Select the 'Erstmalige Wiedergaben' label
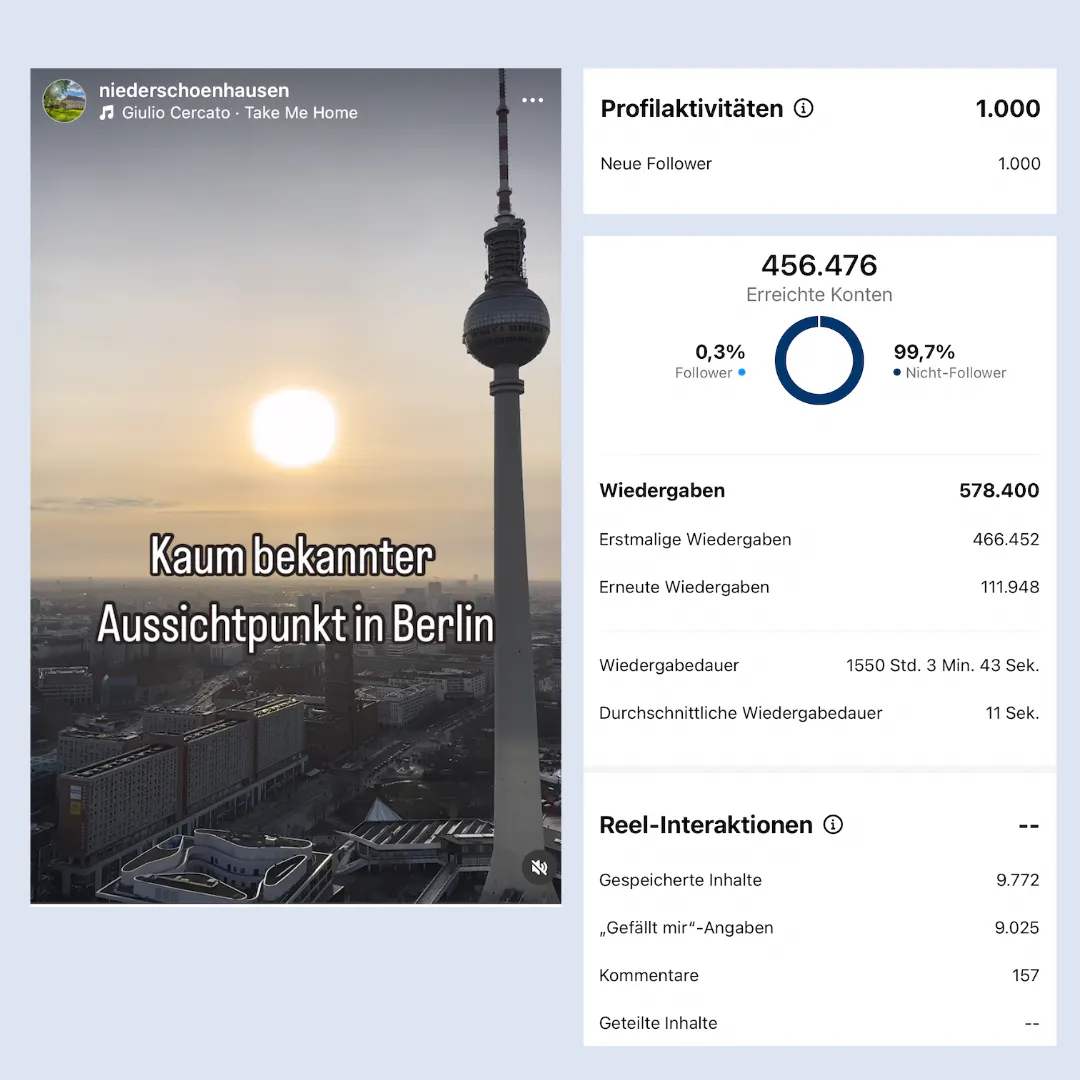The width and height of the screenshot is (1080, 1080). (x=695, y=539)
